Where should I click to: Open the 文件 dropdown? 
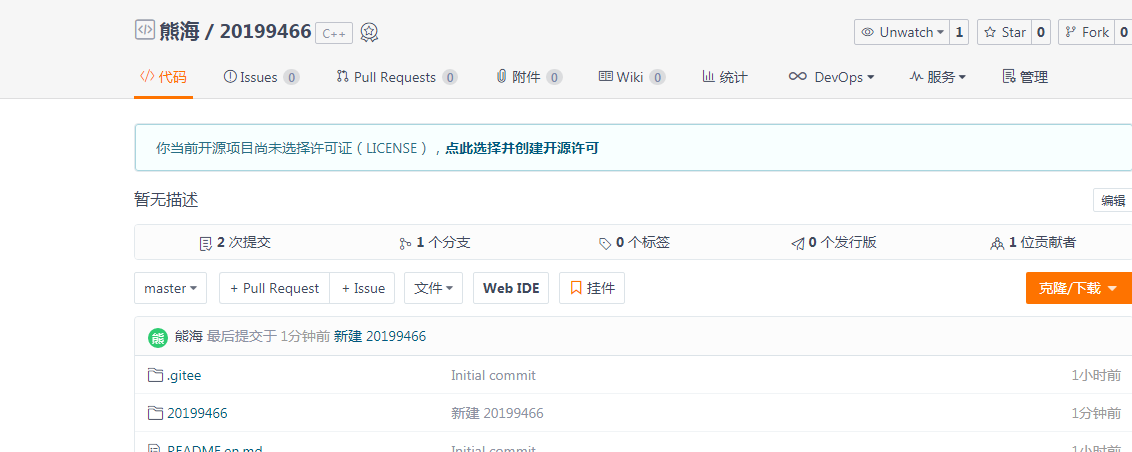click(433, 288)
